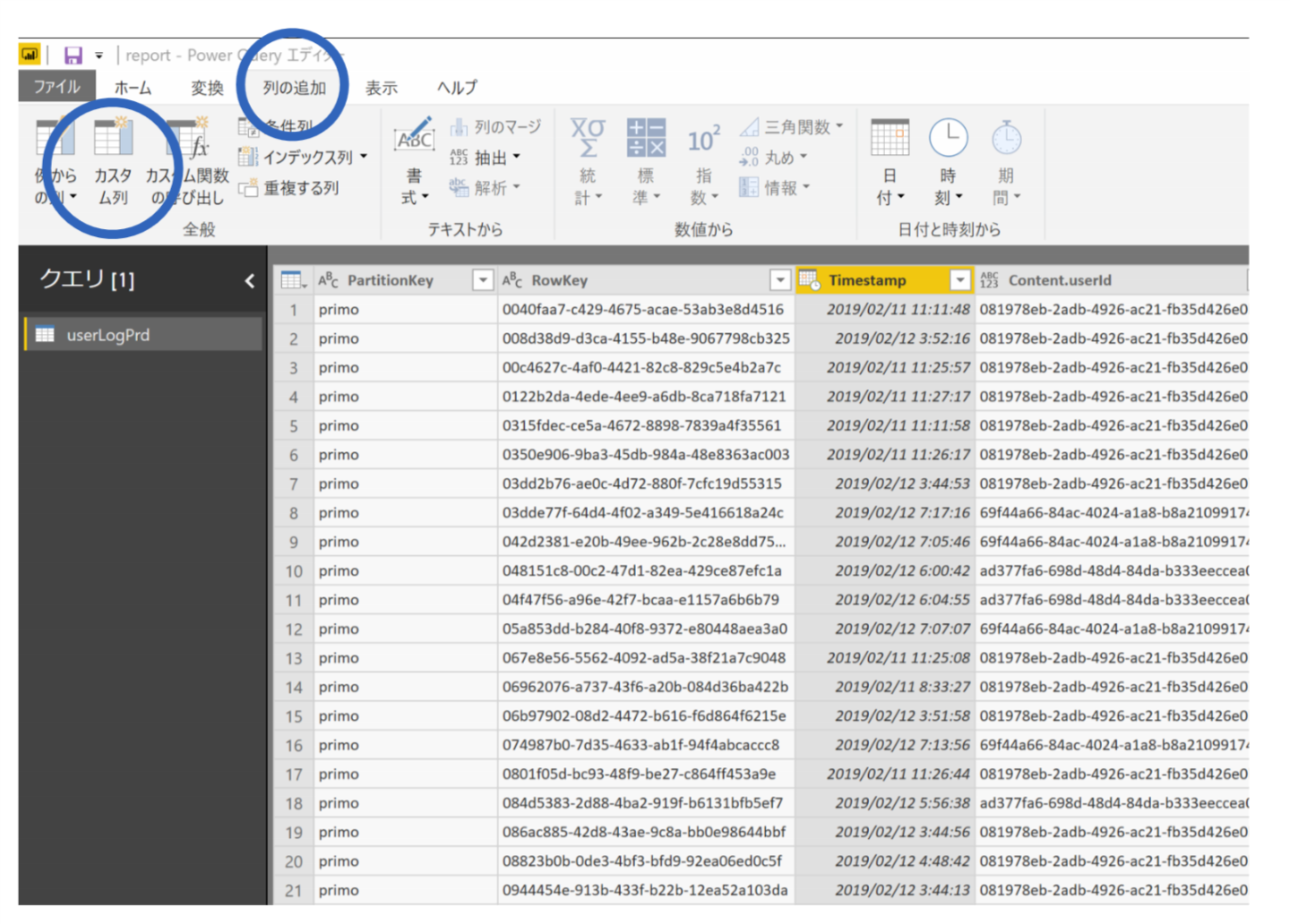Collapse the クエリ (Queries) pane with the chevron
1290x924 pixels.
pos(249,279)
